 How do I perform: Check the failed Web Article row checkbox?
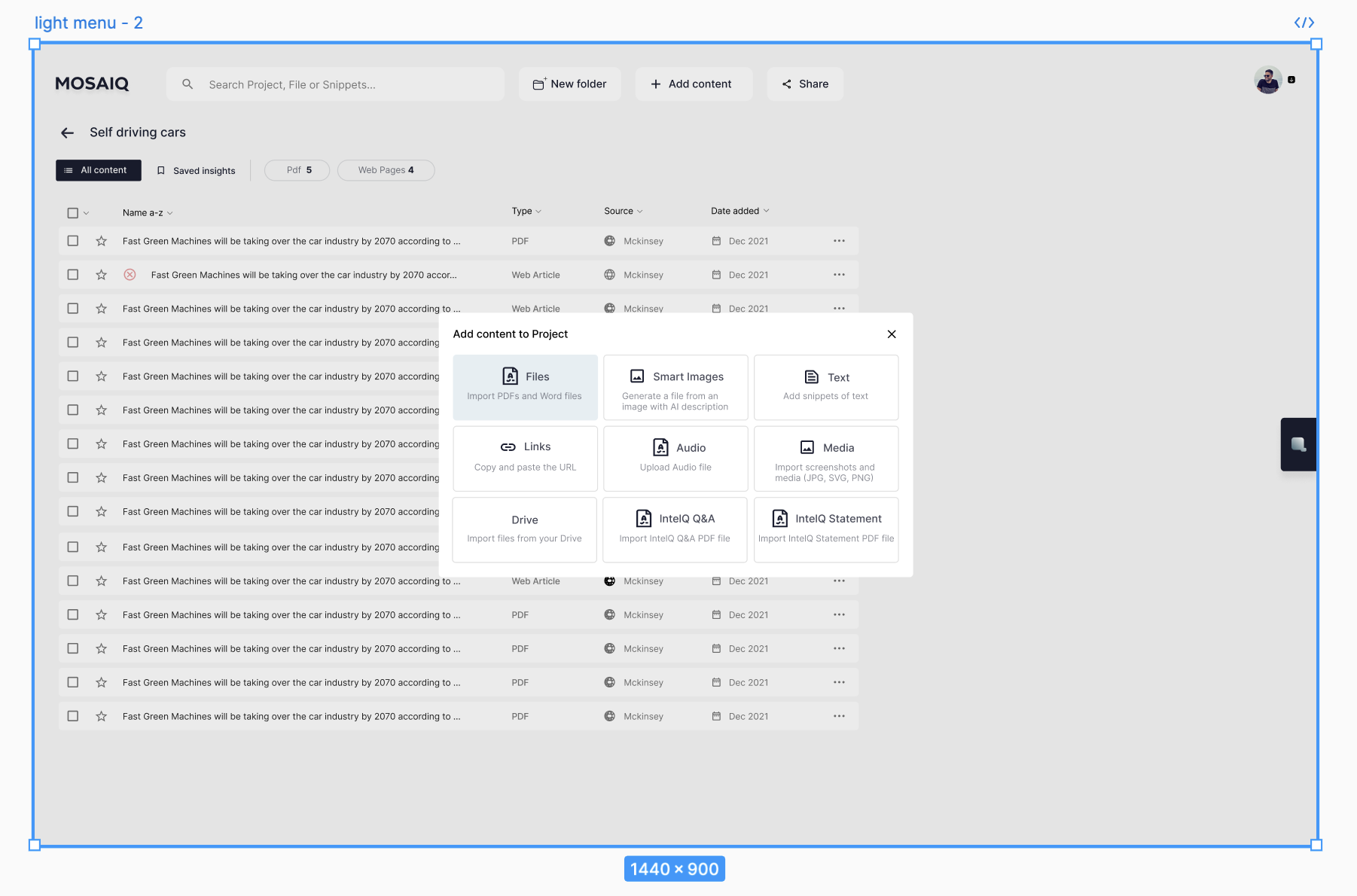[x=73, y=274]
